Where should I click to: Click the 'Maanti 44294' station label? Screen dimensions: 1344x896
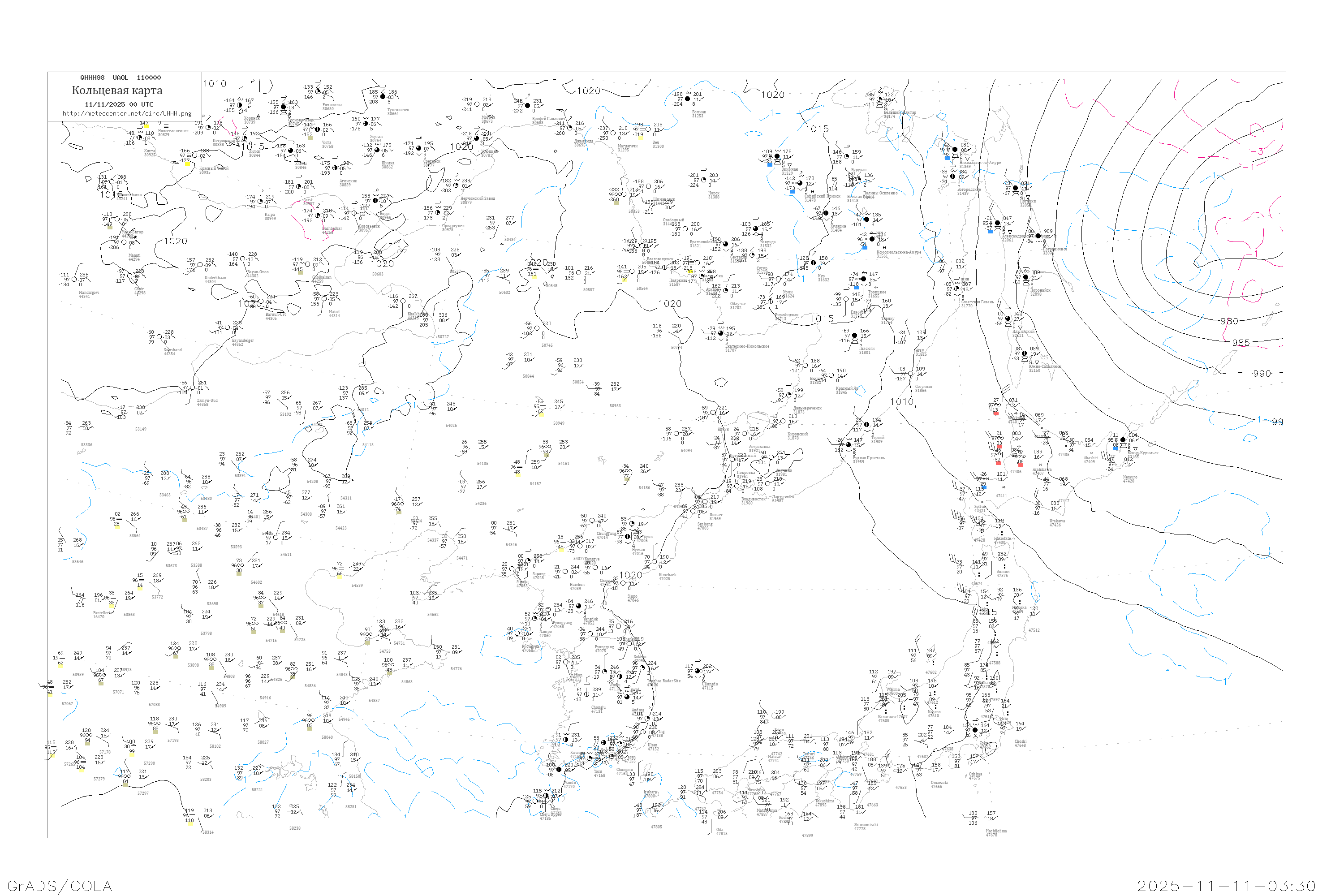click(134, 257)
